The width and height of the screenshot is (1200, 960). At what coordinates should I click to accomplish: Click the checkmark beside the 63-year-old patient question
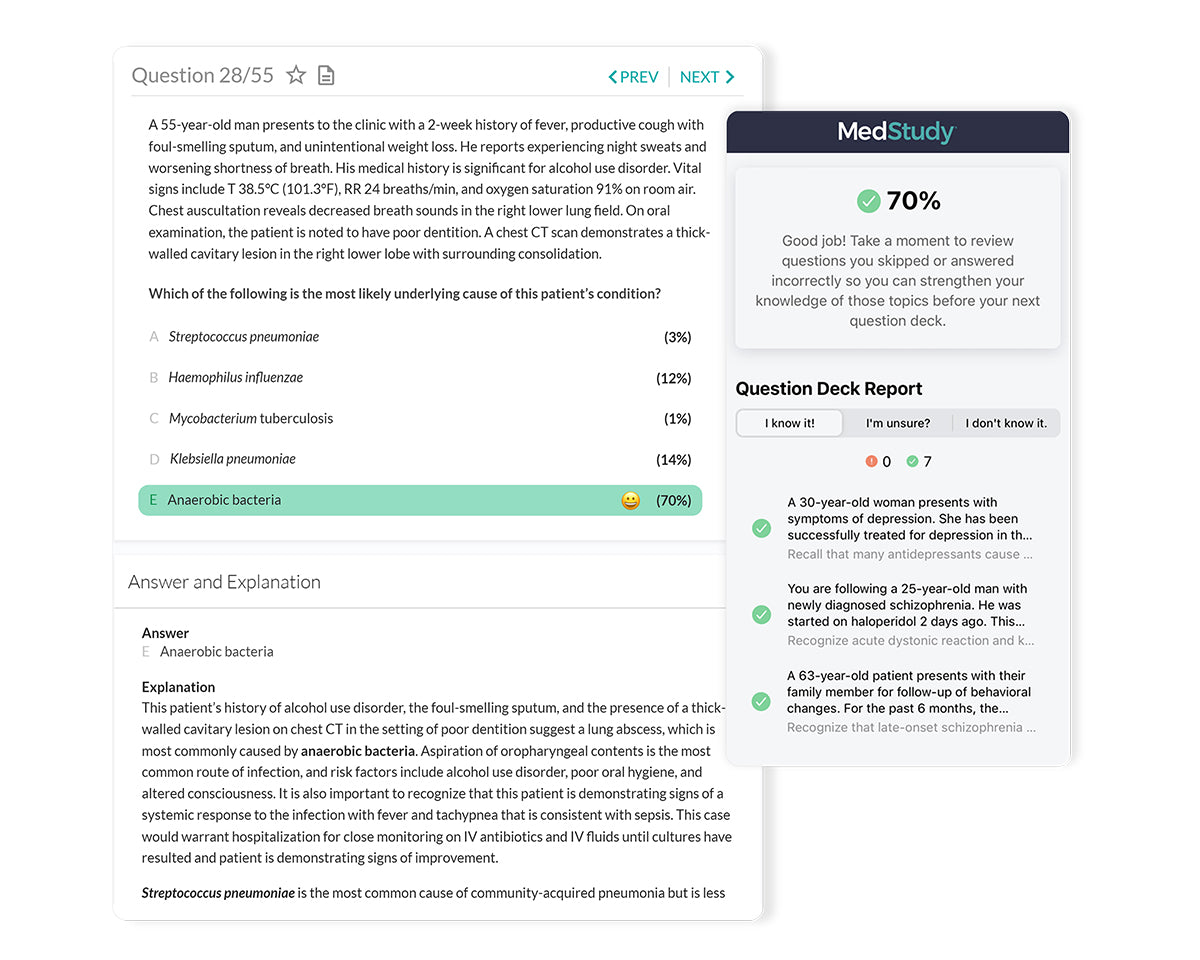click(762, 701)
